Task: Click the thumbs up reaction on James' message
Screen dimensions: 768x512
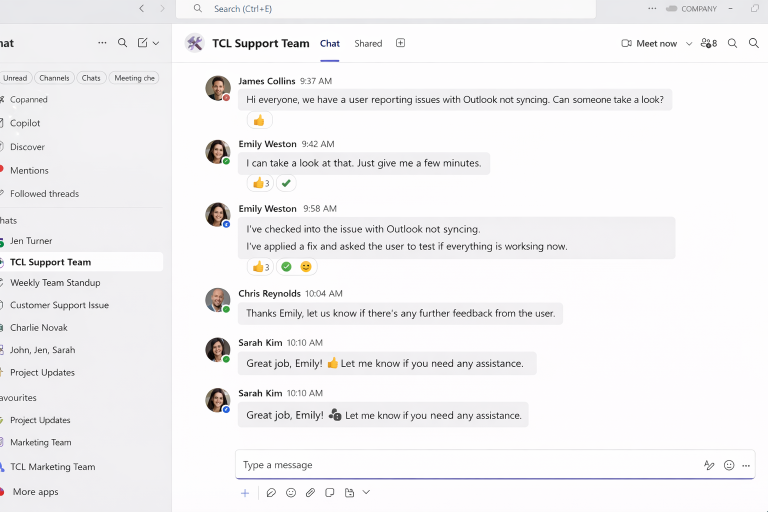Action: 259,120
